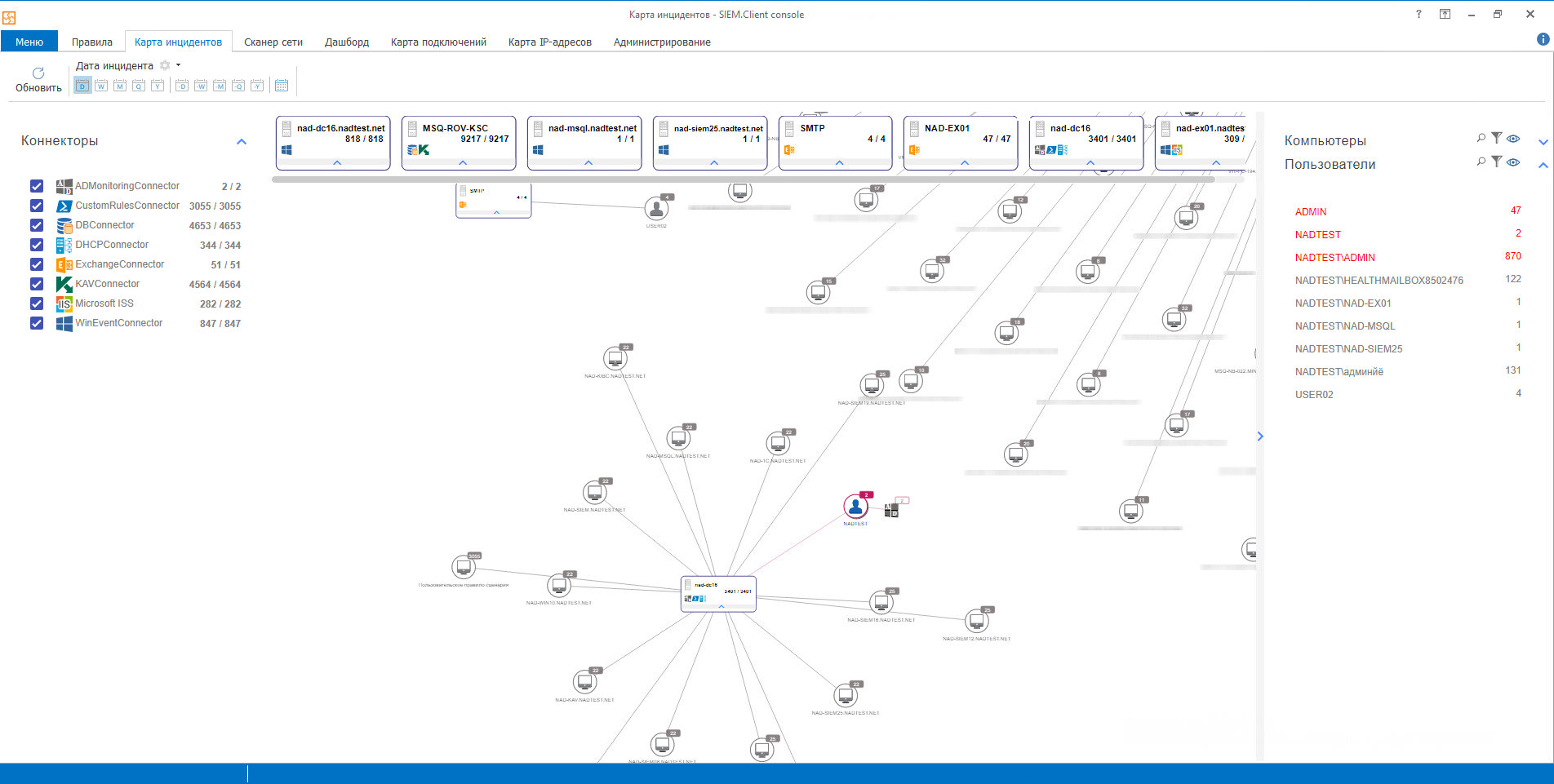Click the search icon next to Компьютеры

1481,139
